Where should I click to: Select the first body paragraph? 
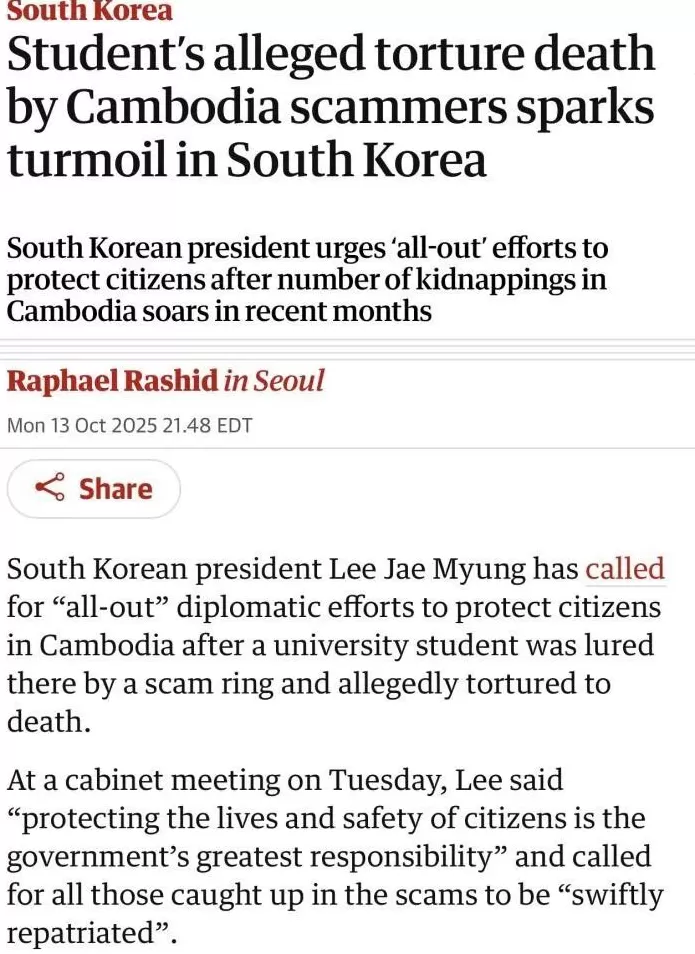[330, 645]
